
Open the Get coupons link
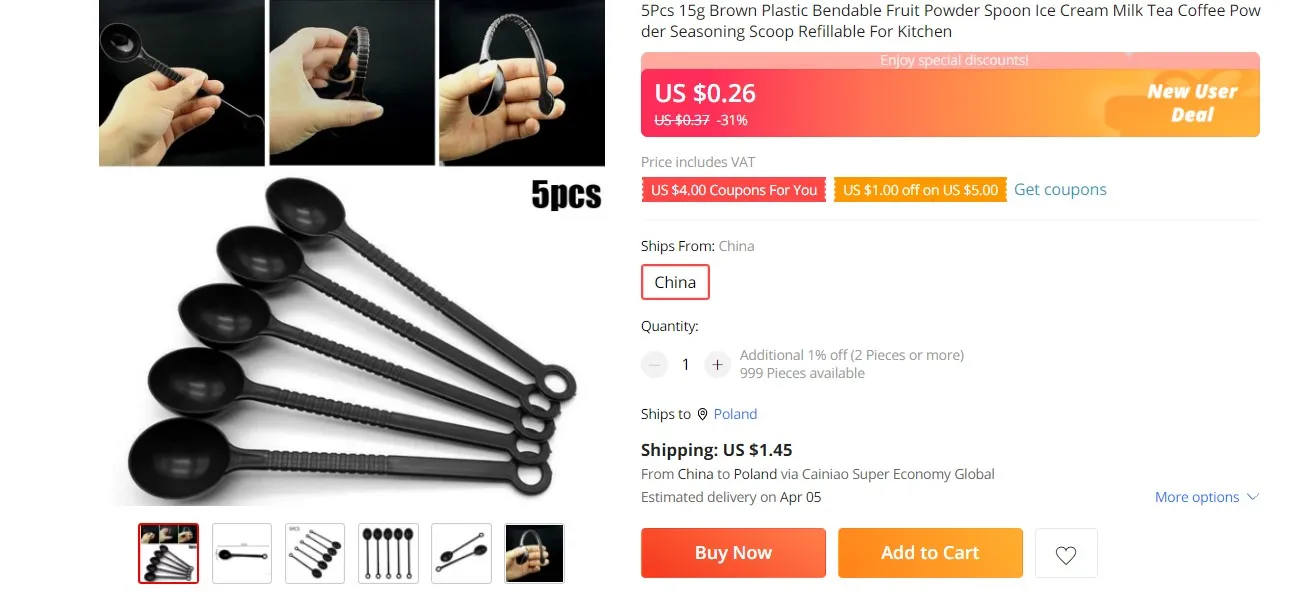point(1060,189)
